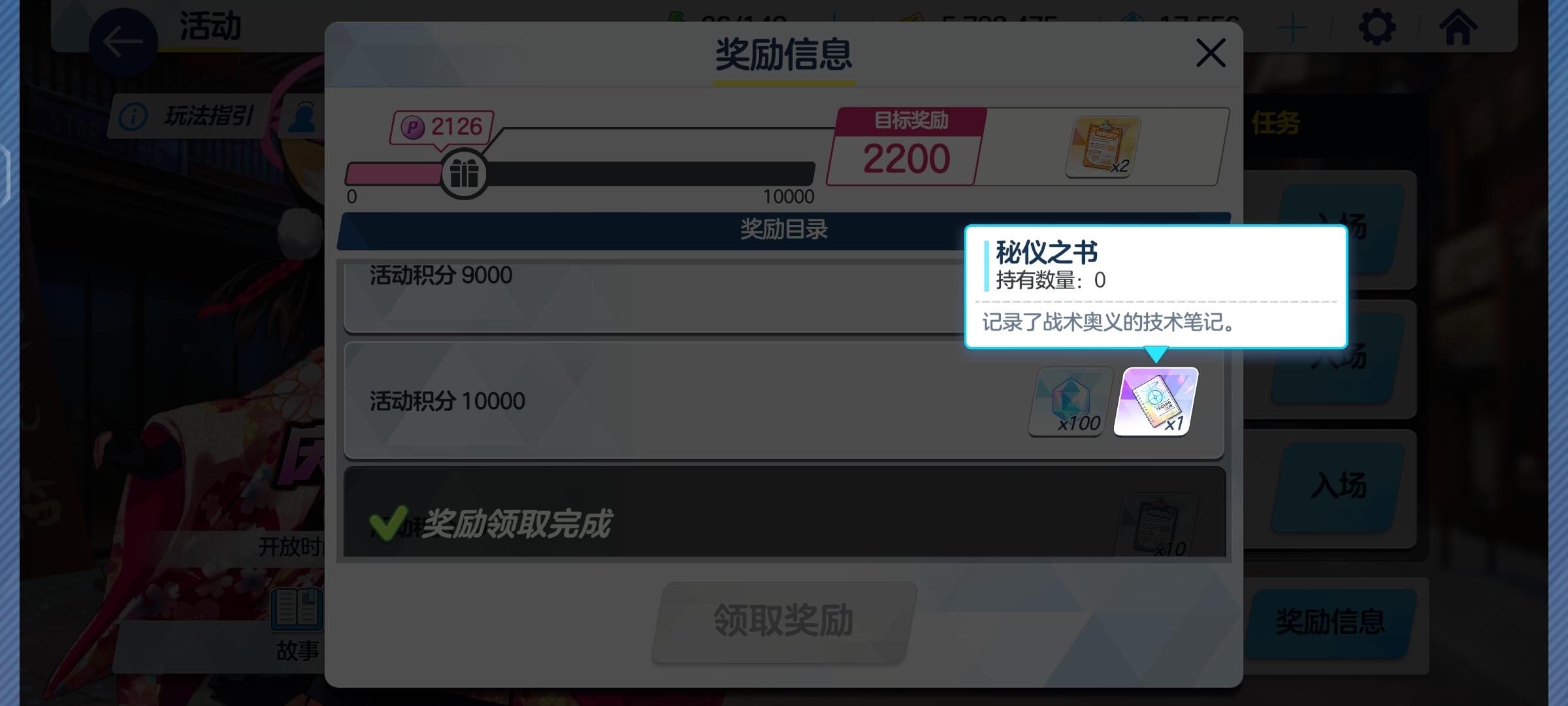The image size is (1568, 706).
Task: Tap the report x2 target reward icon
Action: 1103,147
